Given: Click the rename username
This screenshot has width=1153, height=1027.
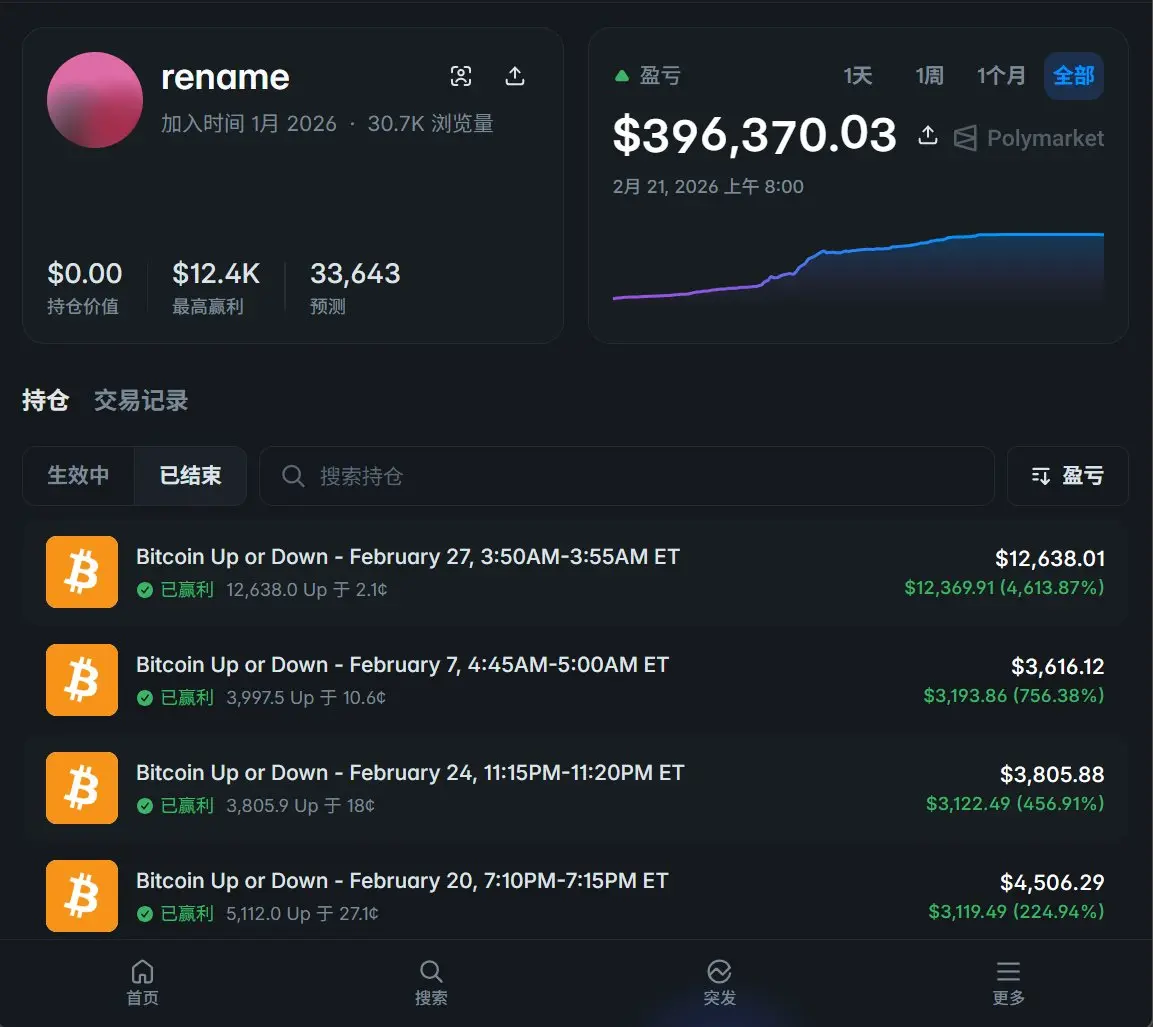Looking at the screenshot, I should 225,77.
